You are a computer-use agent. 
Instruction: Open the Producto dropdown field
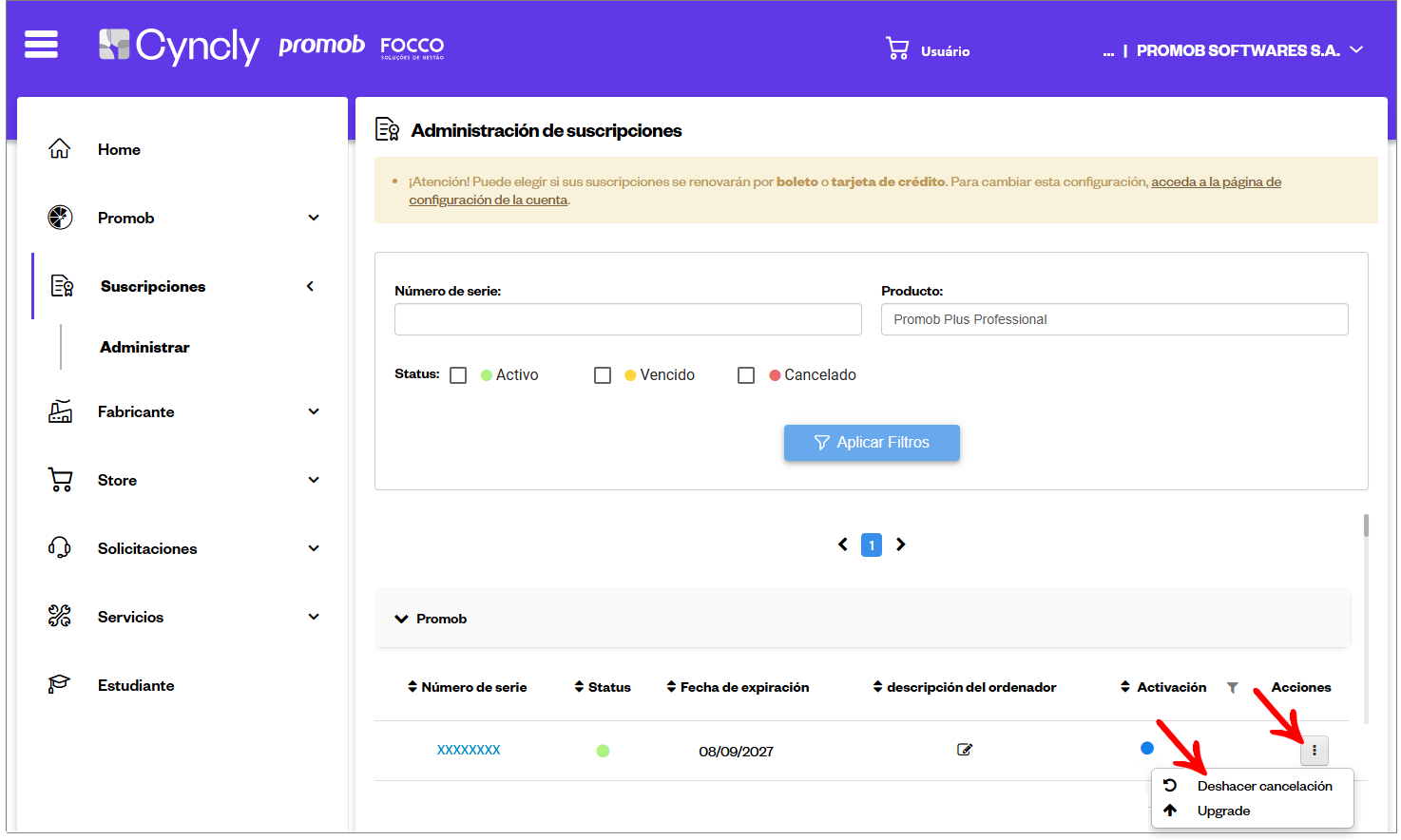click(1114, 319)
